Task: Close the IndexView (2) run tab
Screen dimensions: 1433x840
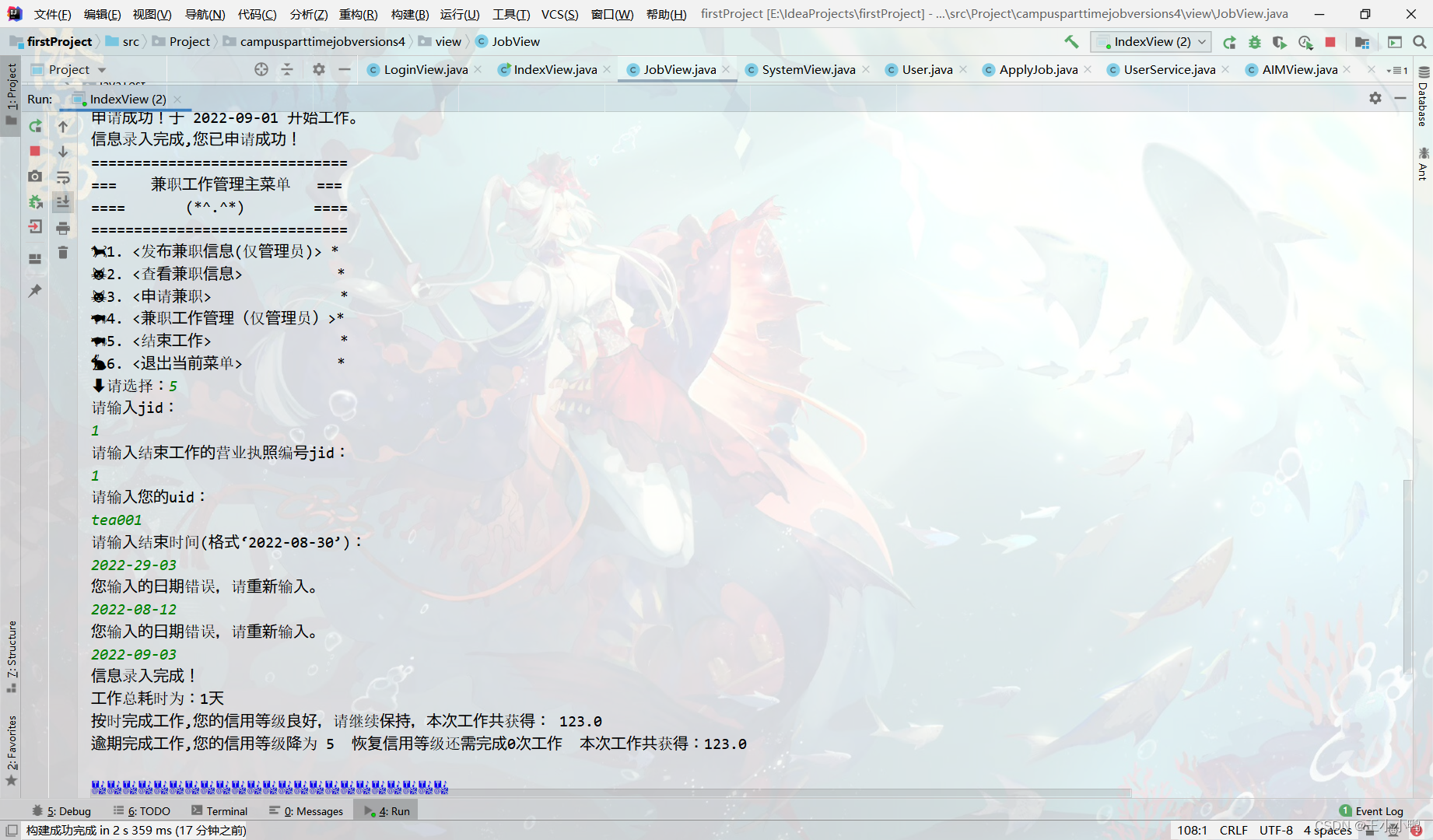Action: point(177,99)
